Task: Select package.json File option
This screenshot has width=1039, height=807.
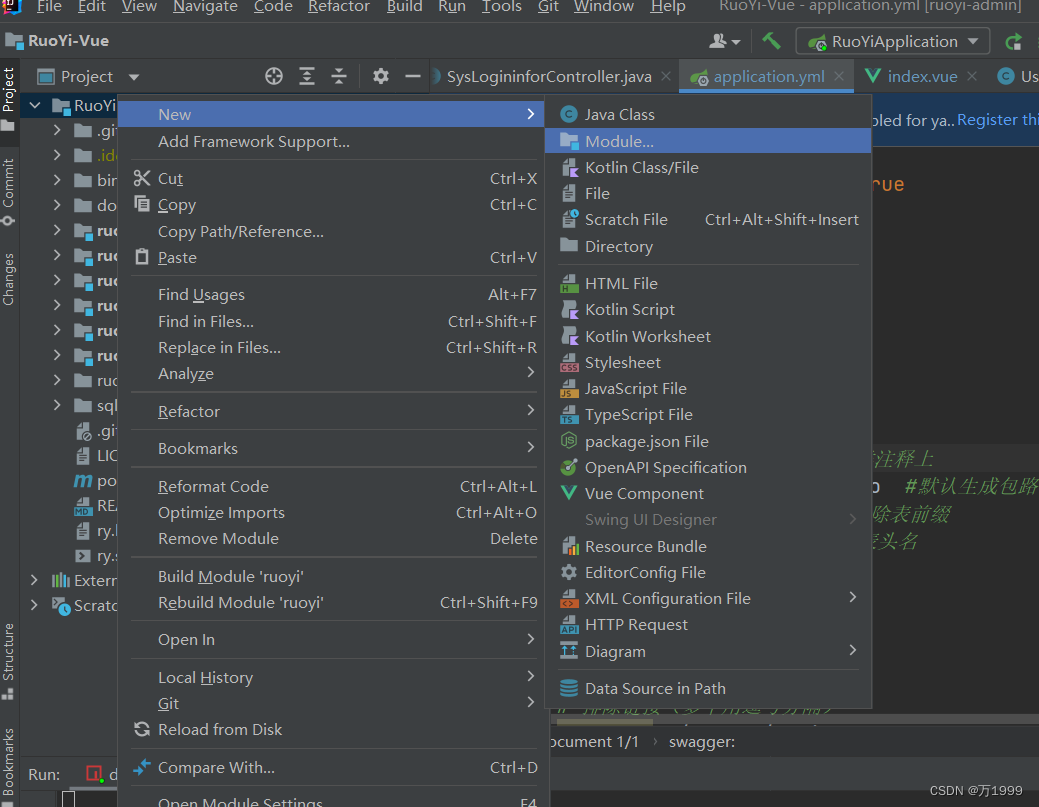Action: pyautogui.click(x=708, y=441)
